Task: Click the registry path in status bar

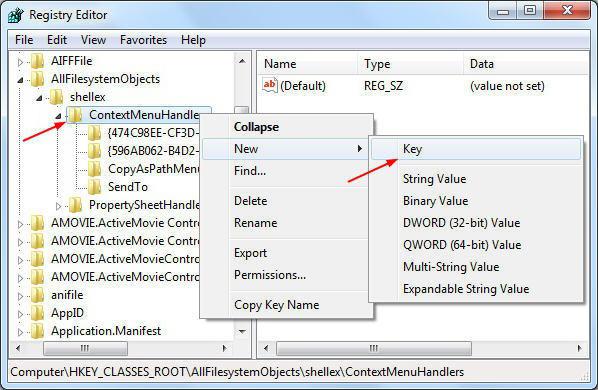Action: click(x=237, y=372)
